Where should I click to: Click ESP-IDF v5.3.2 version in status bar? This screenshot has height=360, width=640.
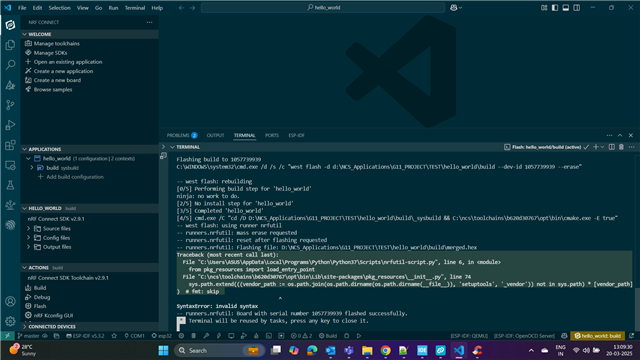85,336
